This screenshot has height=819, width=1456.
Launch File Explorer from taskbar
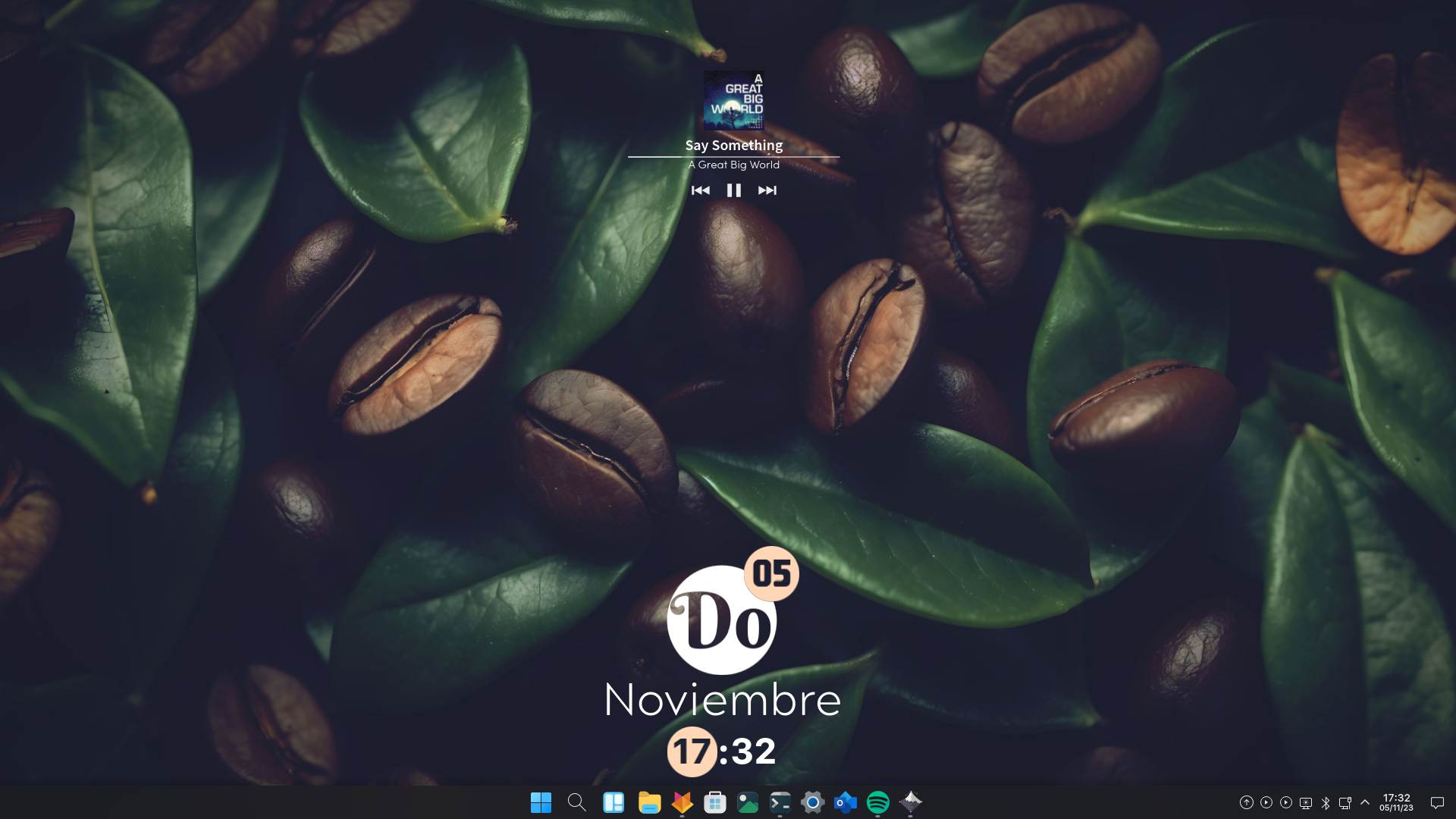(649, 802)
